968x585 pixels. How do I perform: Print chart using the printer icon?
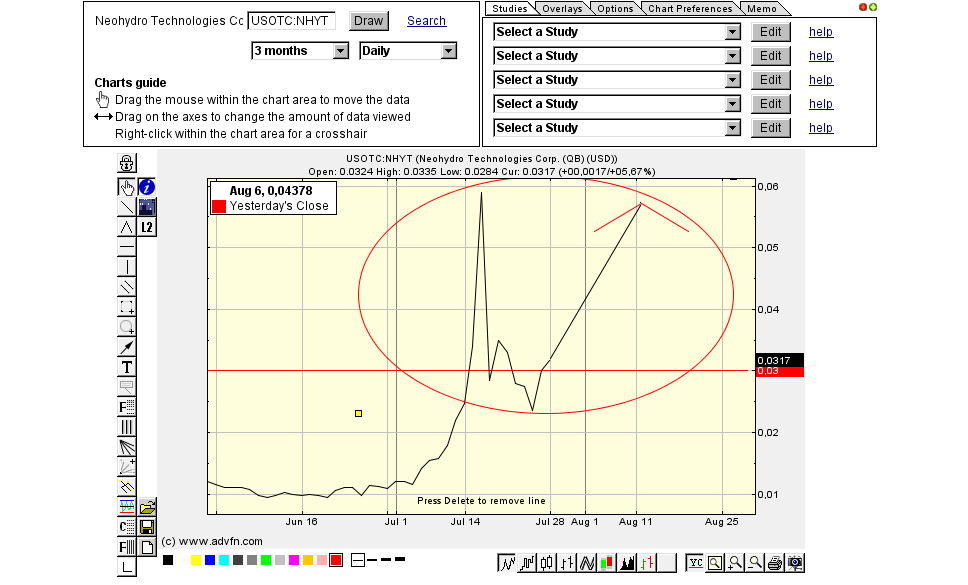(x=775, y=563)
